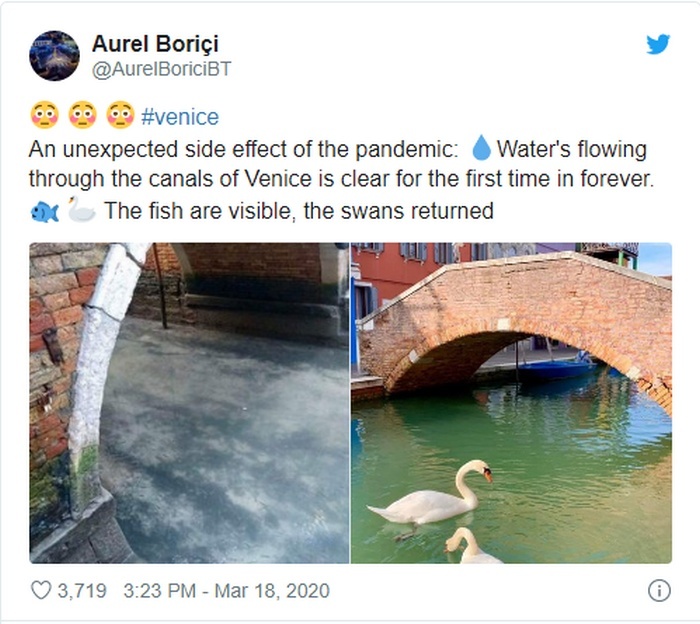Click the second flushed face emoji
Image resolution: width=700 pixels, height=624 pixels.
82,115
